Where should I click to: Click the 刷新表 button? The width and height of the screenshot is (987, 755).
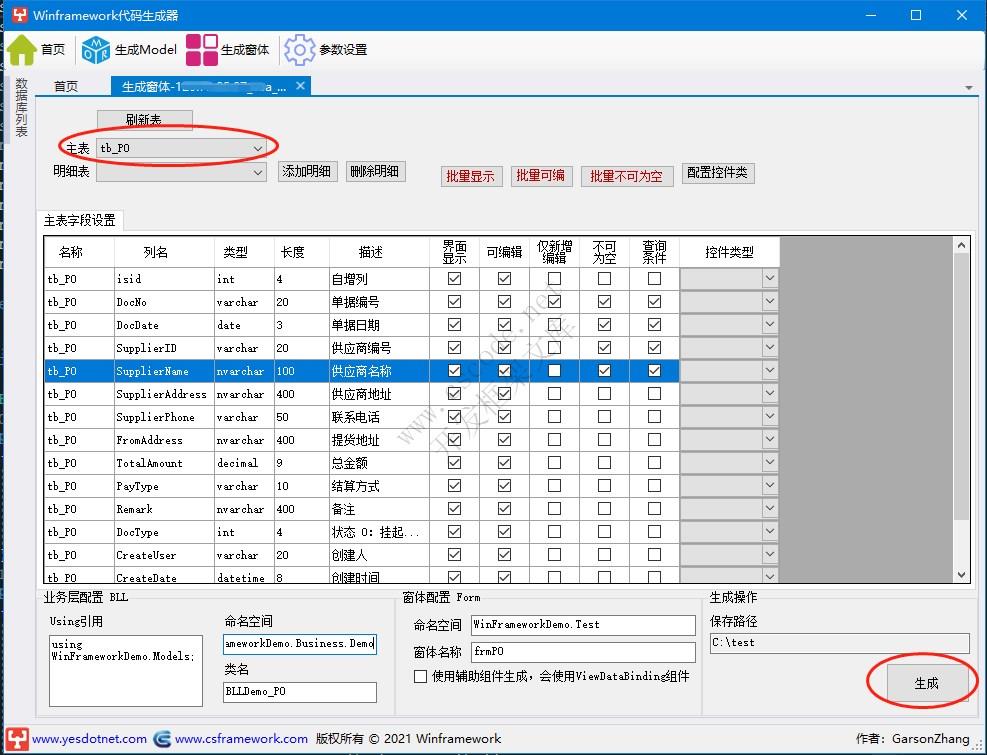click(x=144, y=119)
